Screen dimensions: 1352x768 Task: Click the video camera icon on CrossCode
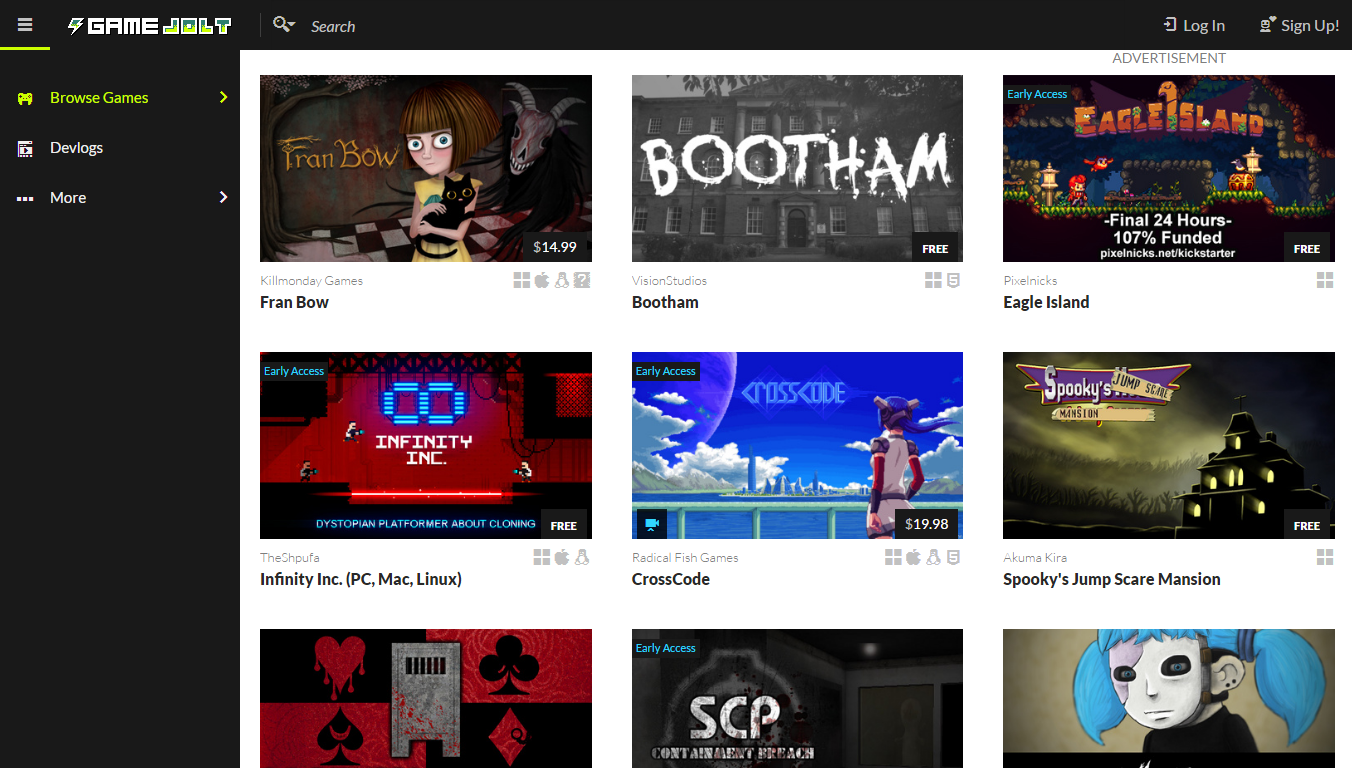[652, 524]
